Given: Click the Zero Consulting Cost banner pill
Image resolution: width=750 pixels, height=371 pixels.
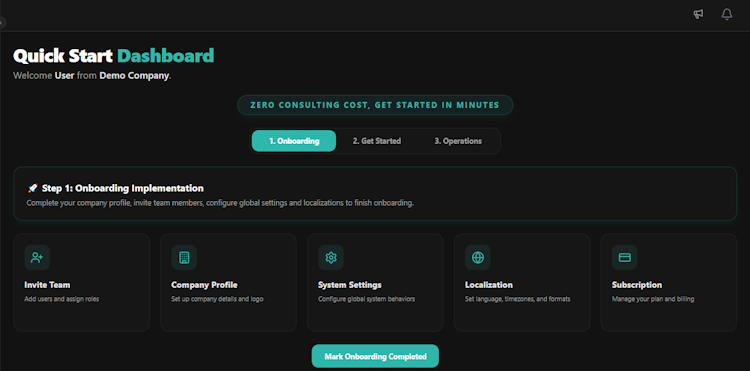Looking at the screenshot, I should click(375, 105).
